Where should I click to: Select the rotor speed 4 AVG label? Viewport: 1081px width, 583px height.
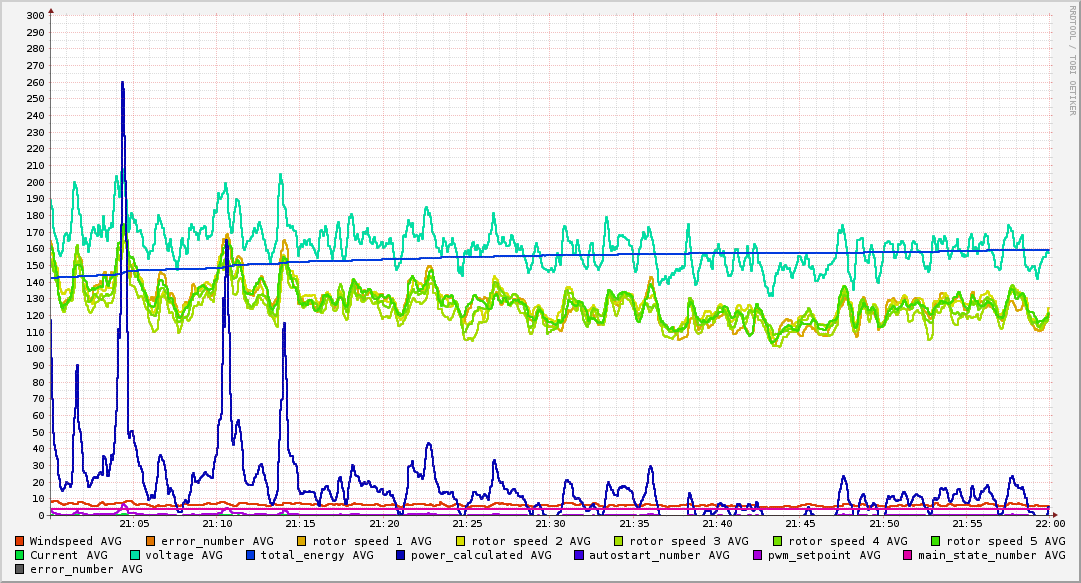click(848, 542)
